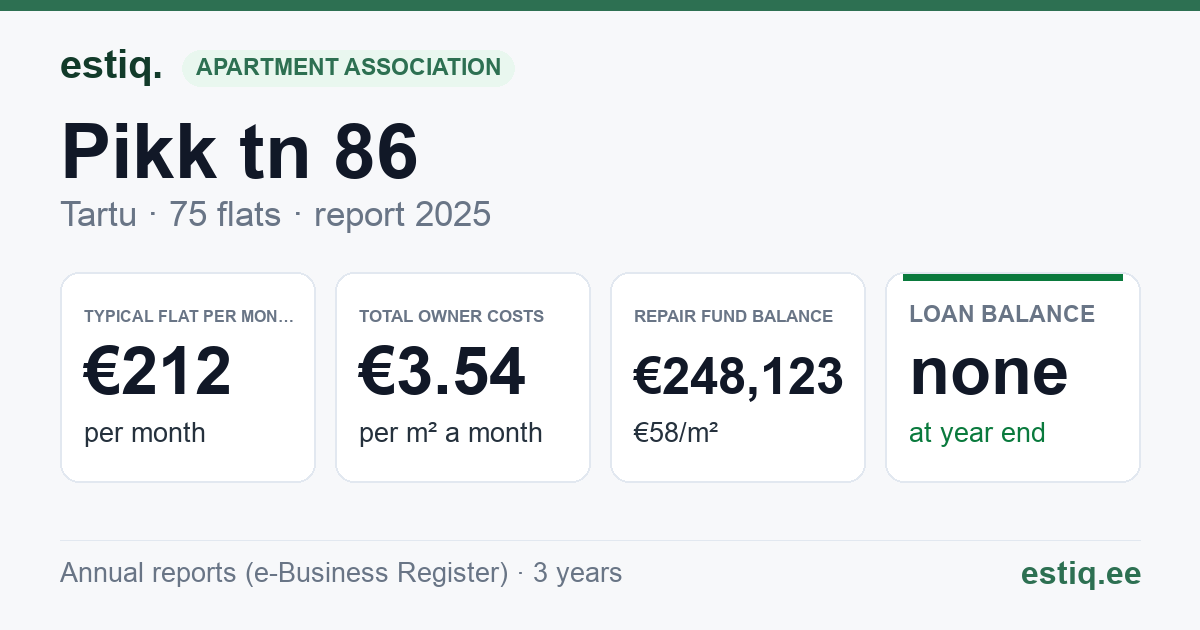Select the APARTMENT ASSOCIATION badge
The width and height of the screenshot is (1200, 630).
click(348, 68)
